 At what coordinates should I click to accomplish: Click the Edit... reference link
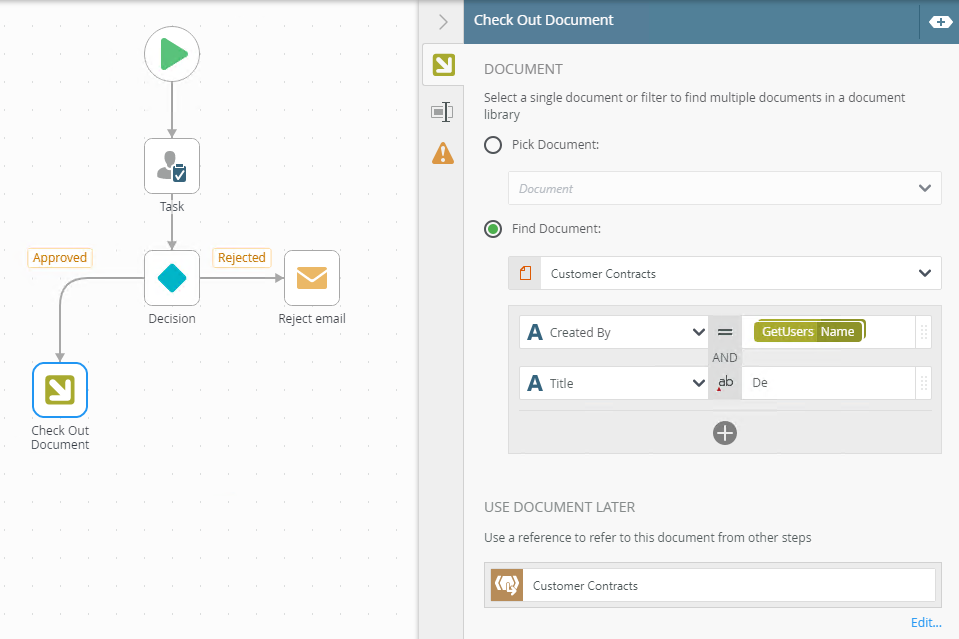click(926, 623)
